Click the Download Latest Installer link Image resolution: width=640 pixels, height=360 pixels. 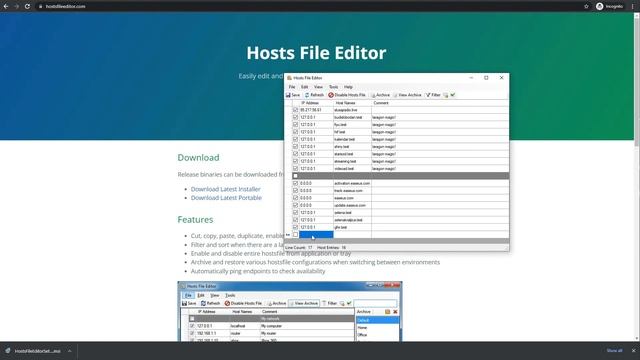[225, 189]
